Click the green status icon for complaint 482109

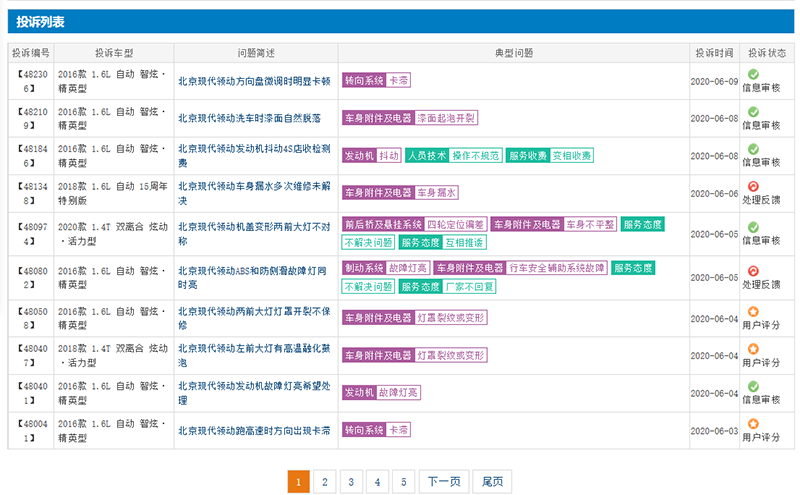point(753,111)
